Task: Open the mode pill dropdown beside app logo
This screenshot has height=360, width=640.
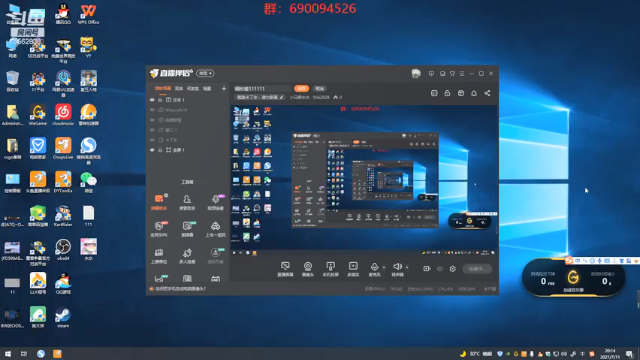Action: (x=205, y=73)
